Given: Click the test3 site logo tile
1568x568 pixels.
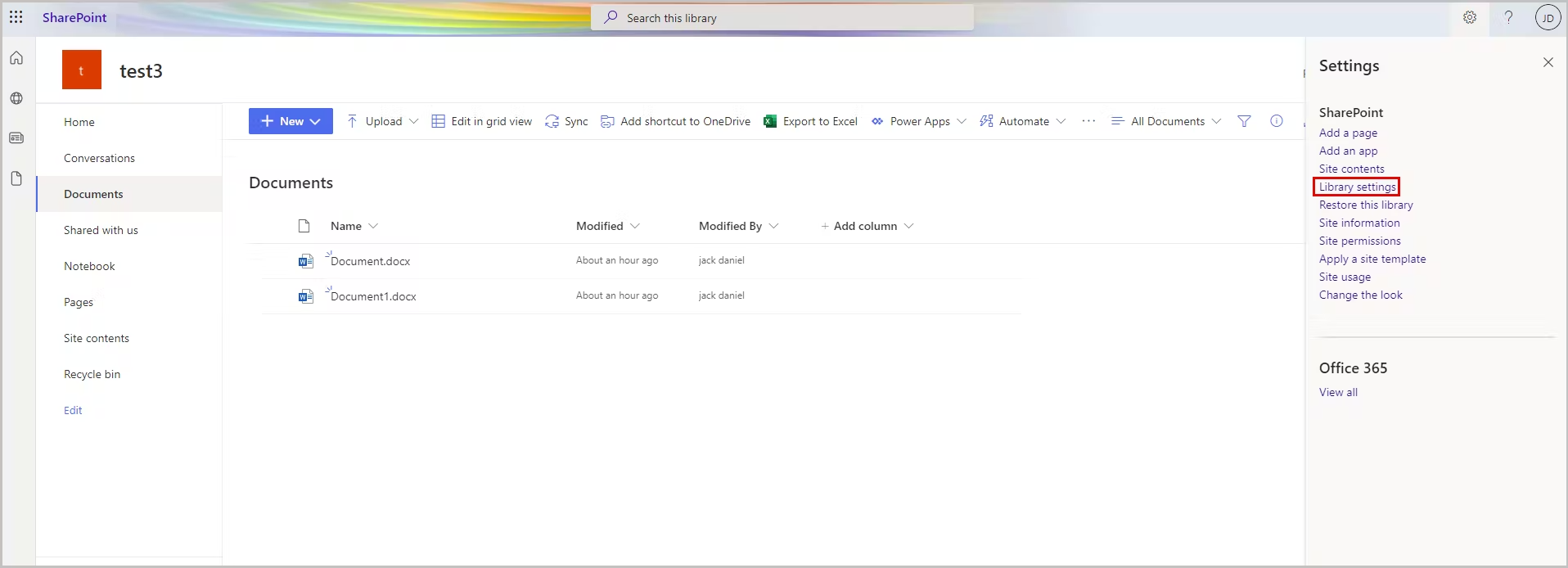Looking at the screenshot, I should [82, 70].
